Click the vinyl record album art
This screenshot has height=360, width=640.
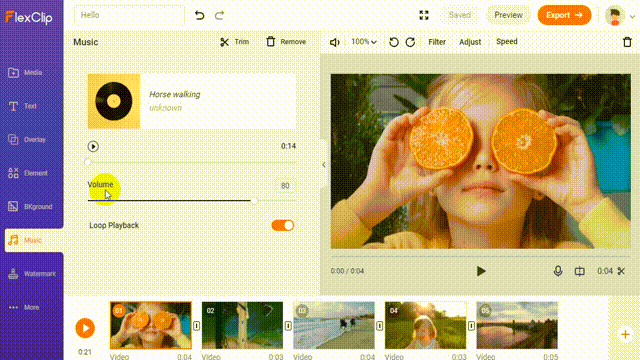114,101
